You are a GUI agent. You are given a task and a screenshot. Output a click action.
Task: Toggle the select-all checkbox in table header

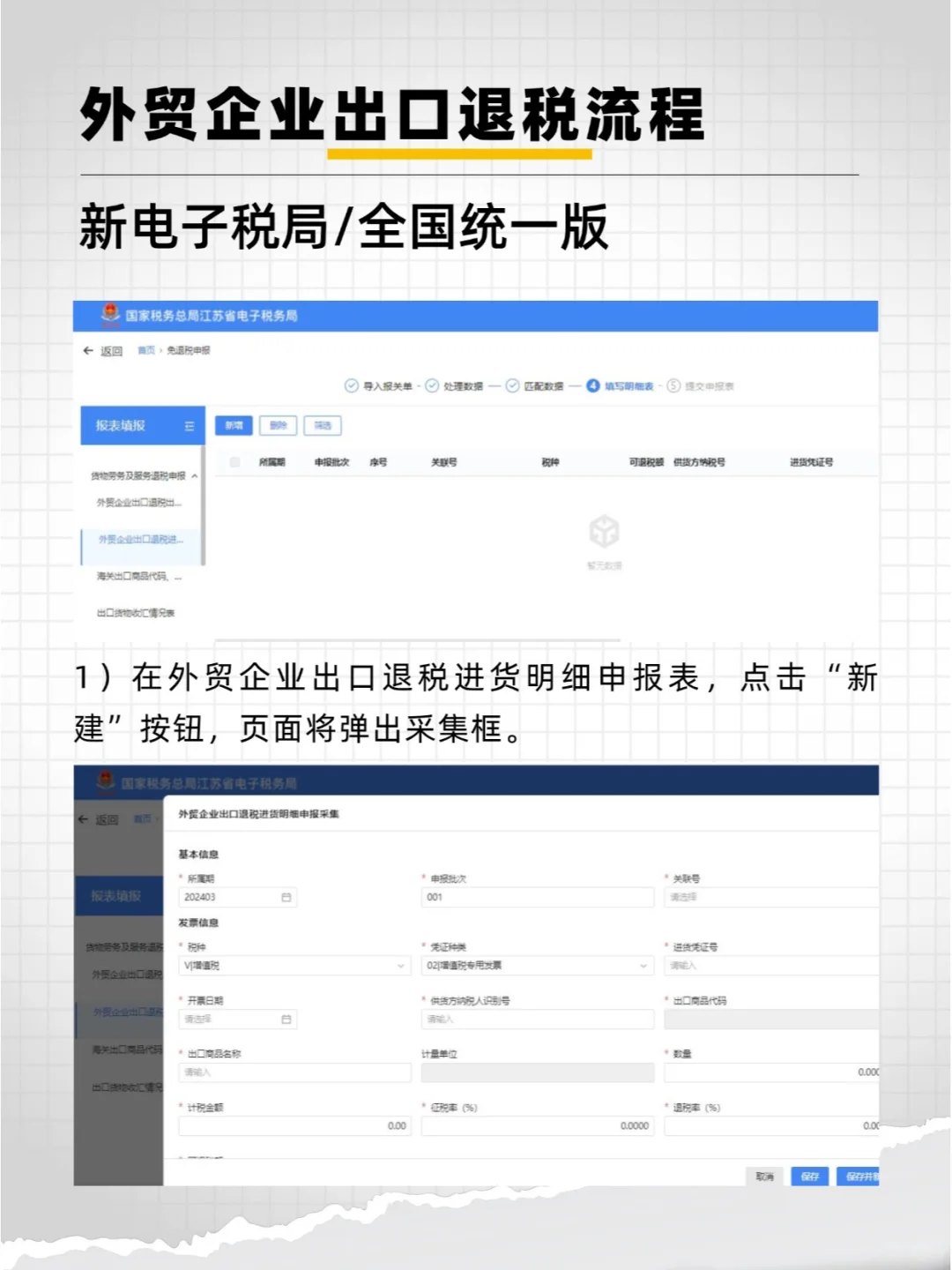tap(235, 462)
